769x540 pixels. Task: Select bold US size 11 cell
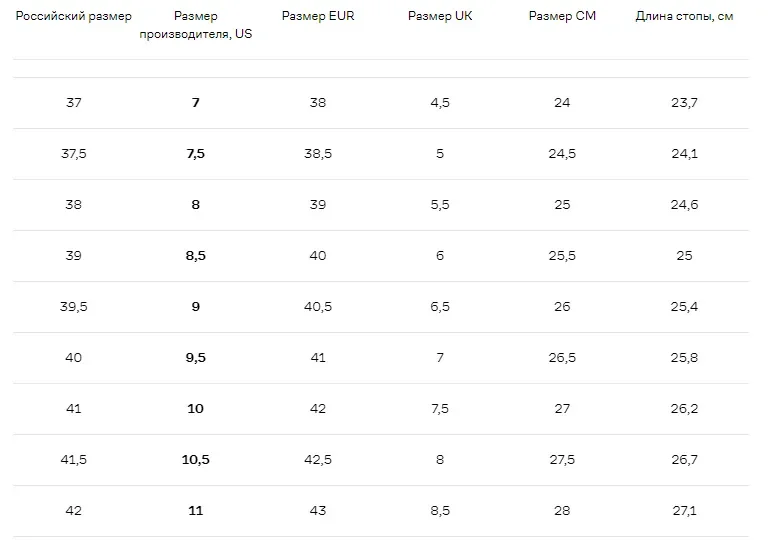point(196,511)
